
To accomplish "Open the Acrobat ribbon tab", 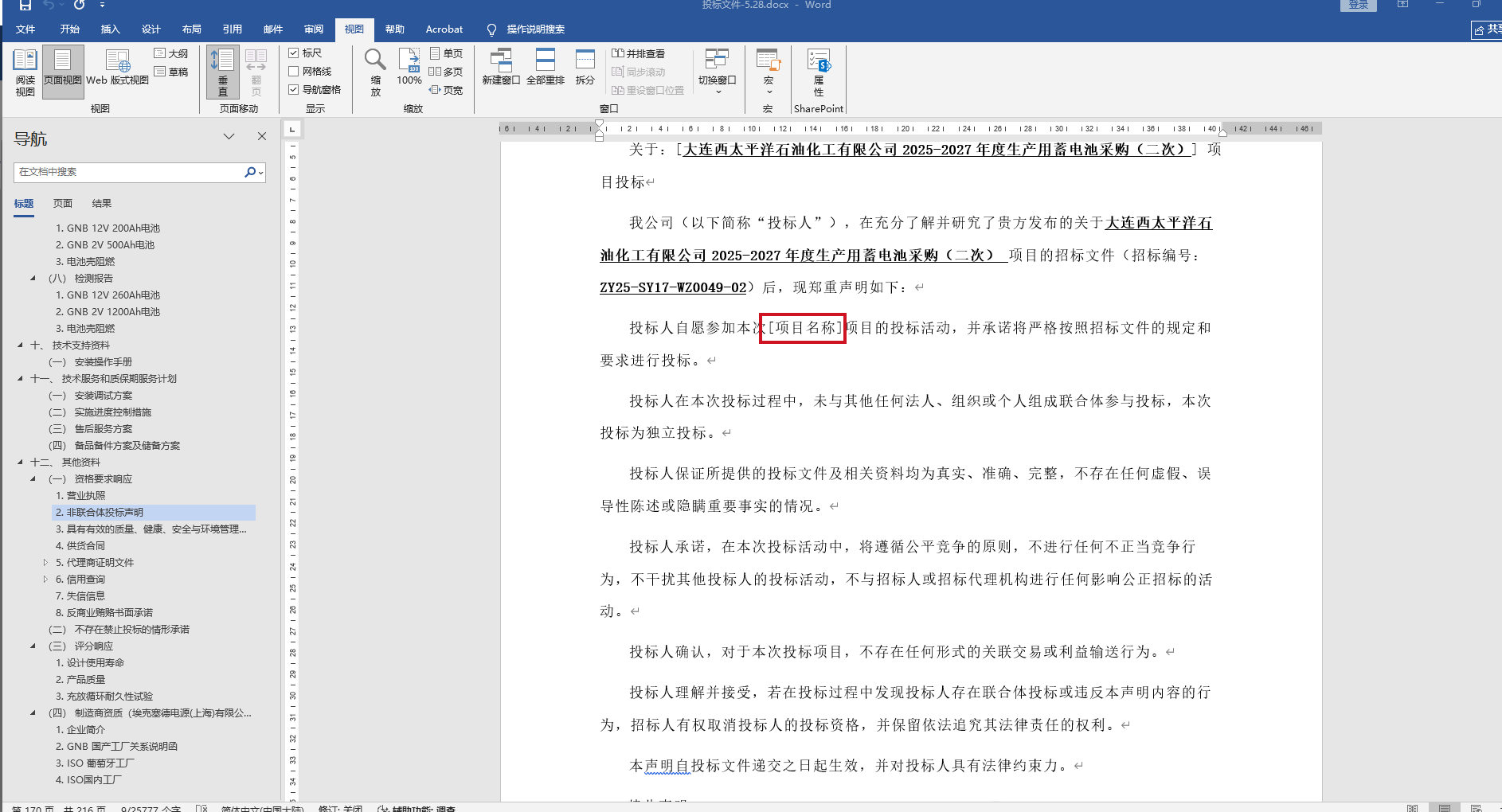I will click(x=444, y=29).
